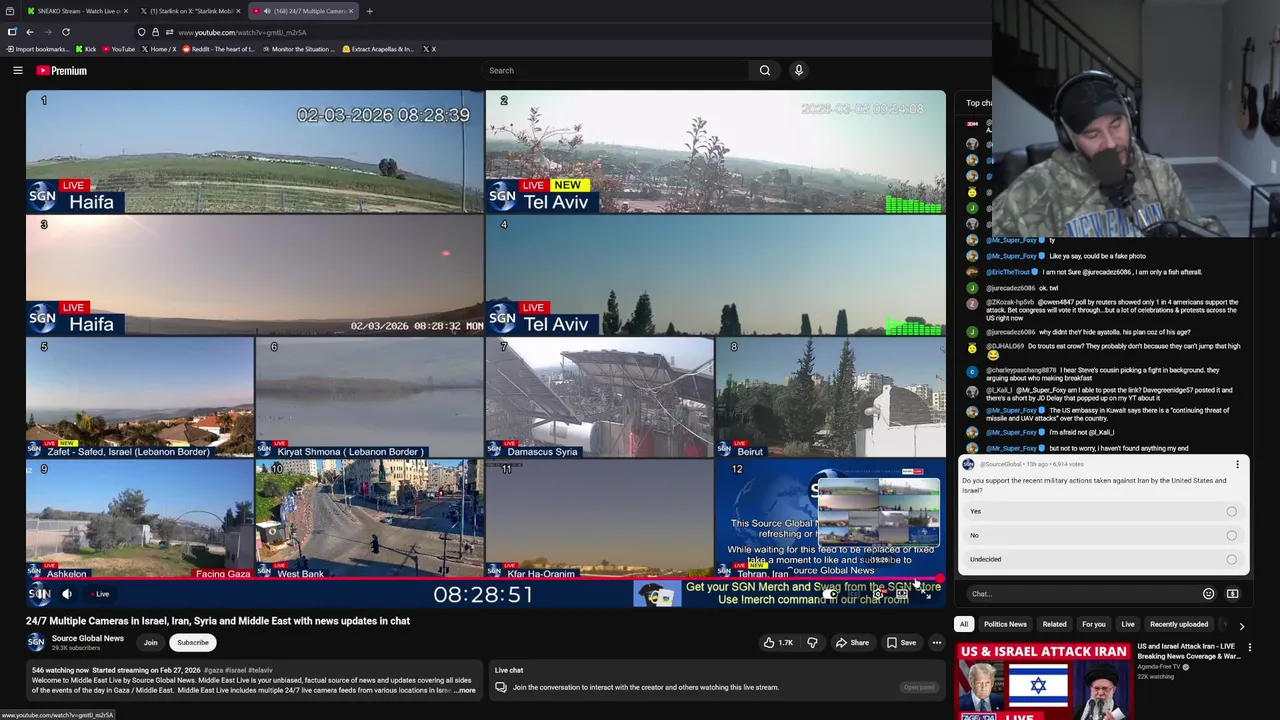
Task: Open the US & Israel Attack Iran thumbnail
Action: pos(1043,681)
